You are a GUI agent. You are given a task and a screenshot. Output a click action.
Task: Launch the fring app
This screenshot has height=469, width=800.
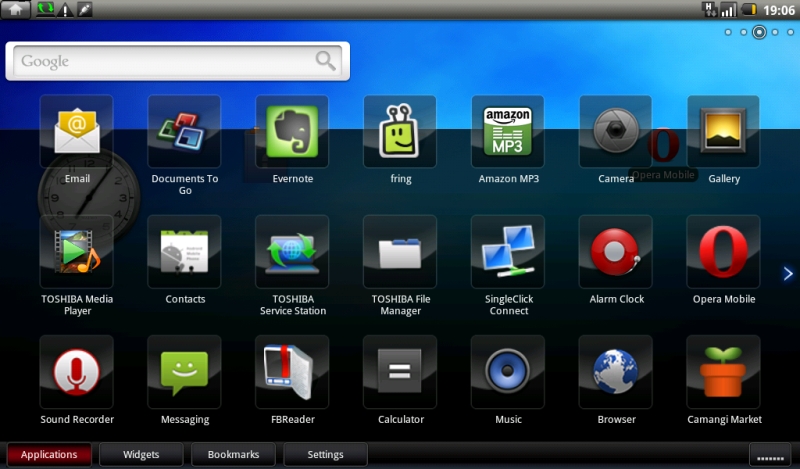[x=400, y=132]
